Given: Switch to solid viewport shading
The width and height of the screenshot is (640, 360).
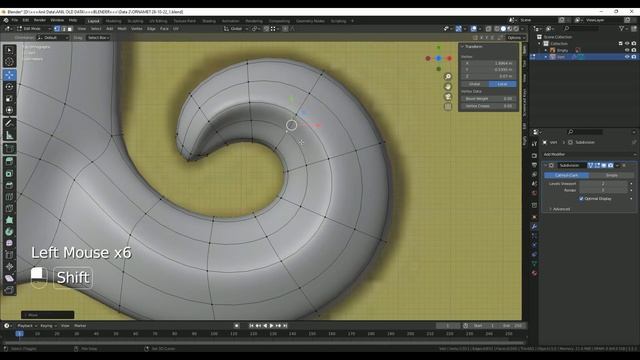Looking at the screenshot, I should [503, 29].
